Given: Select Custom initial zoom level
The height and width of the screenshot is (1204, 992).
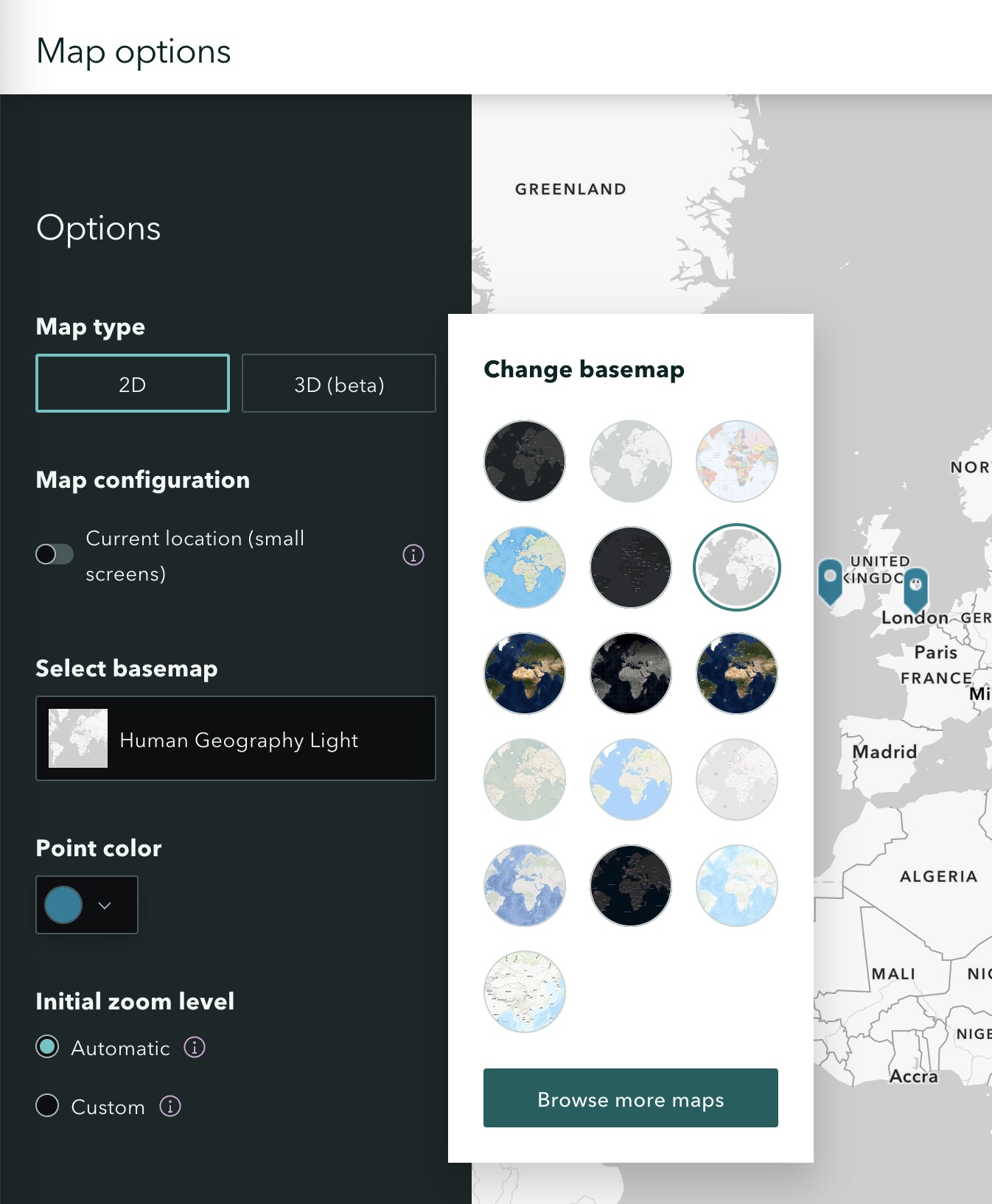Looking at the screenshot, I should (48, 1106).
